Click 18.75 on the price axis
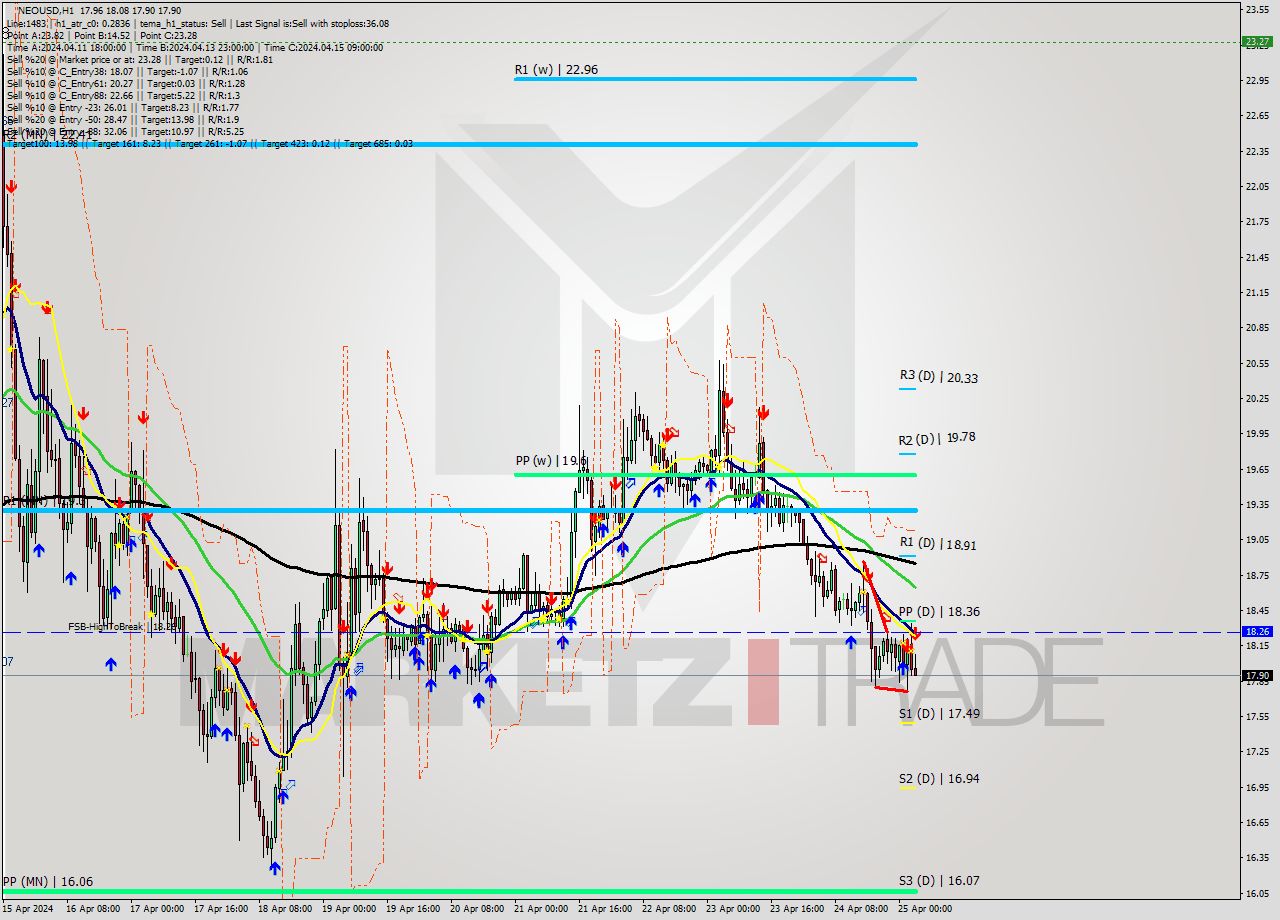 tap(1256, 576)
